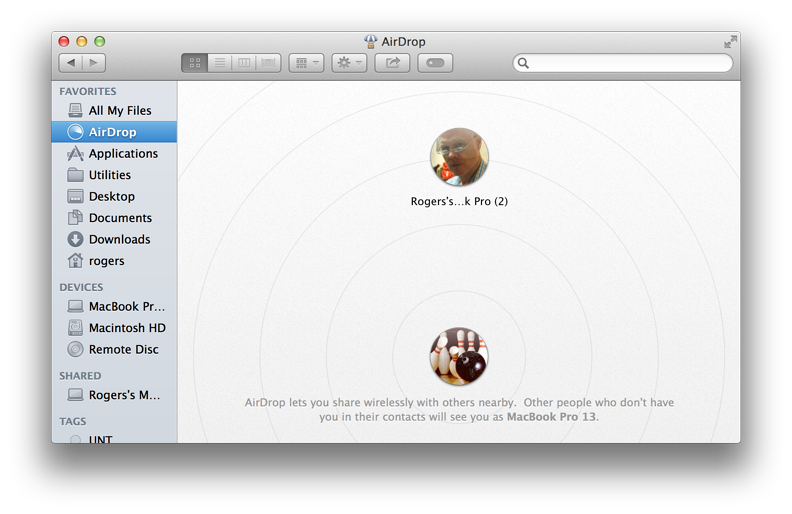Go forward with the right arrow button
The height and width of the screenshot is (514, 792).
click(94, 63)
